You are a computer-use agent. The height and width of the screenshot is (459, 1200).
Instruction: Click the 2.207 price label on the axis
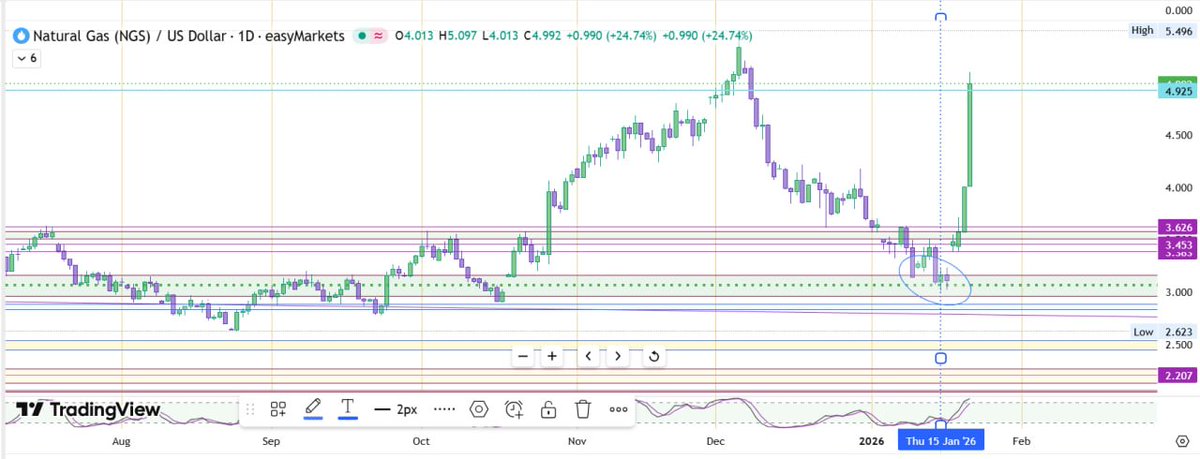(1177, 375)
